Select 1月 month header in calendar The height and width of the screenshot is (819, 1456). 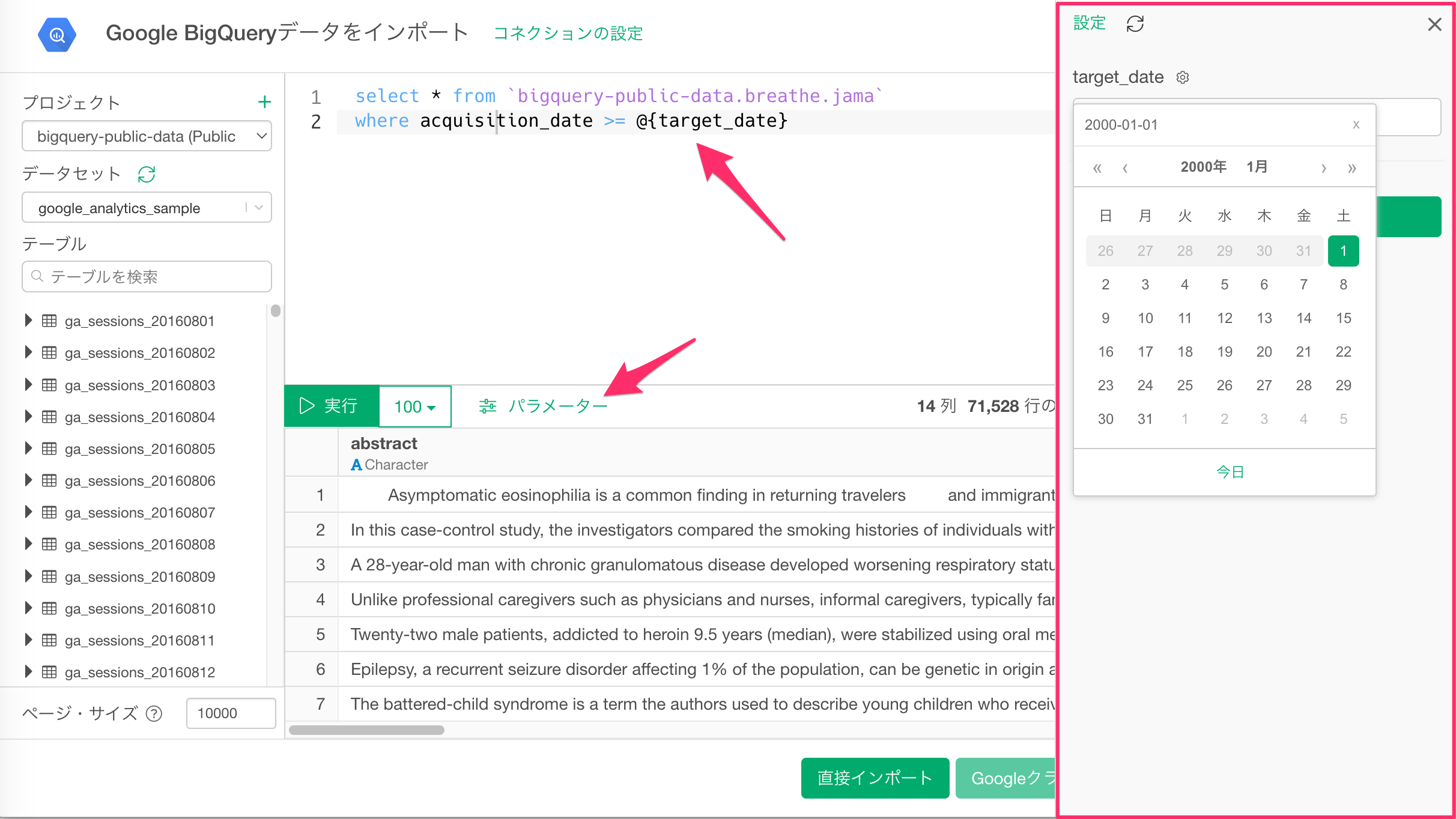tap(1257, 167)
